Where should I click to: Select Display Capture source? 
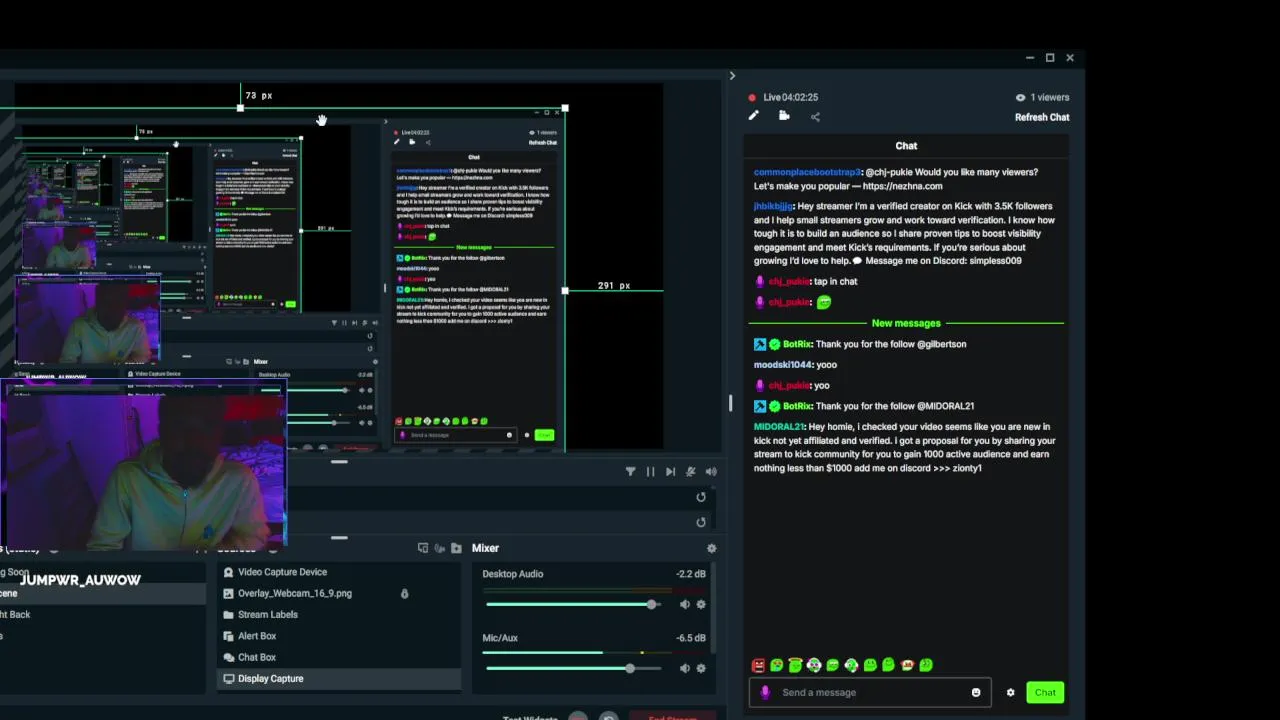(x=339, y=678)
